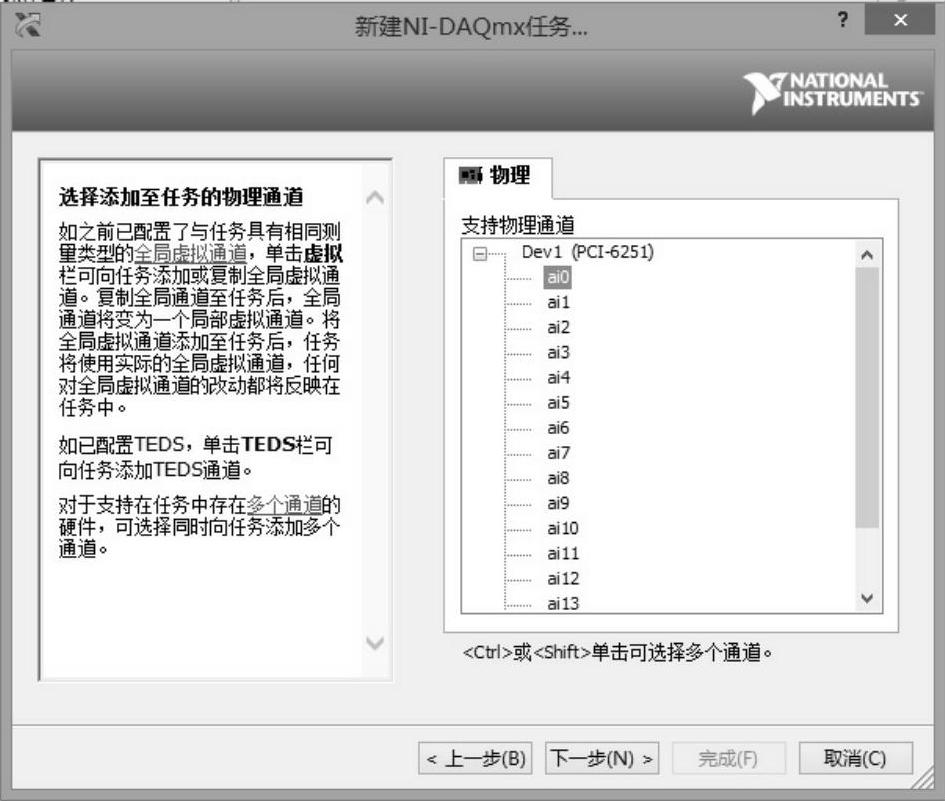Click the channel list scrollbar thumb

[x=867, y=397]
